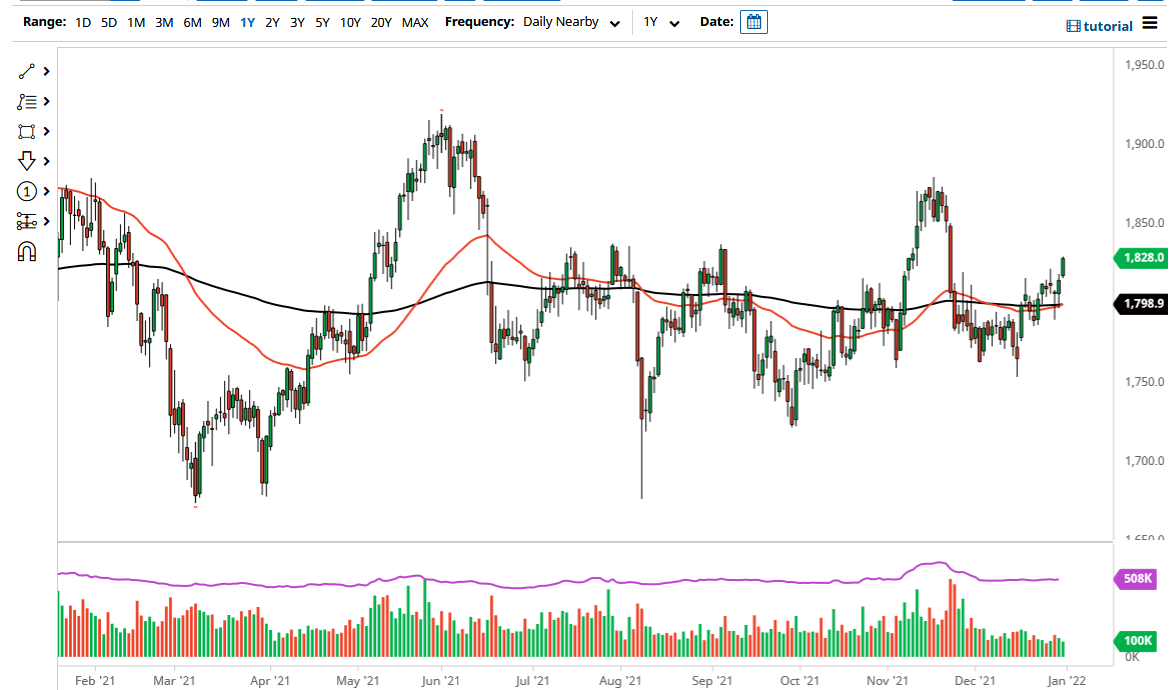Open the Daily Nearby frequency dropdown
This screenshot has height=690, width=1174.
[x=571, y=22]
